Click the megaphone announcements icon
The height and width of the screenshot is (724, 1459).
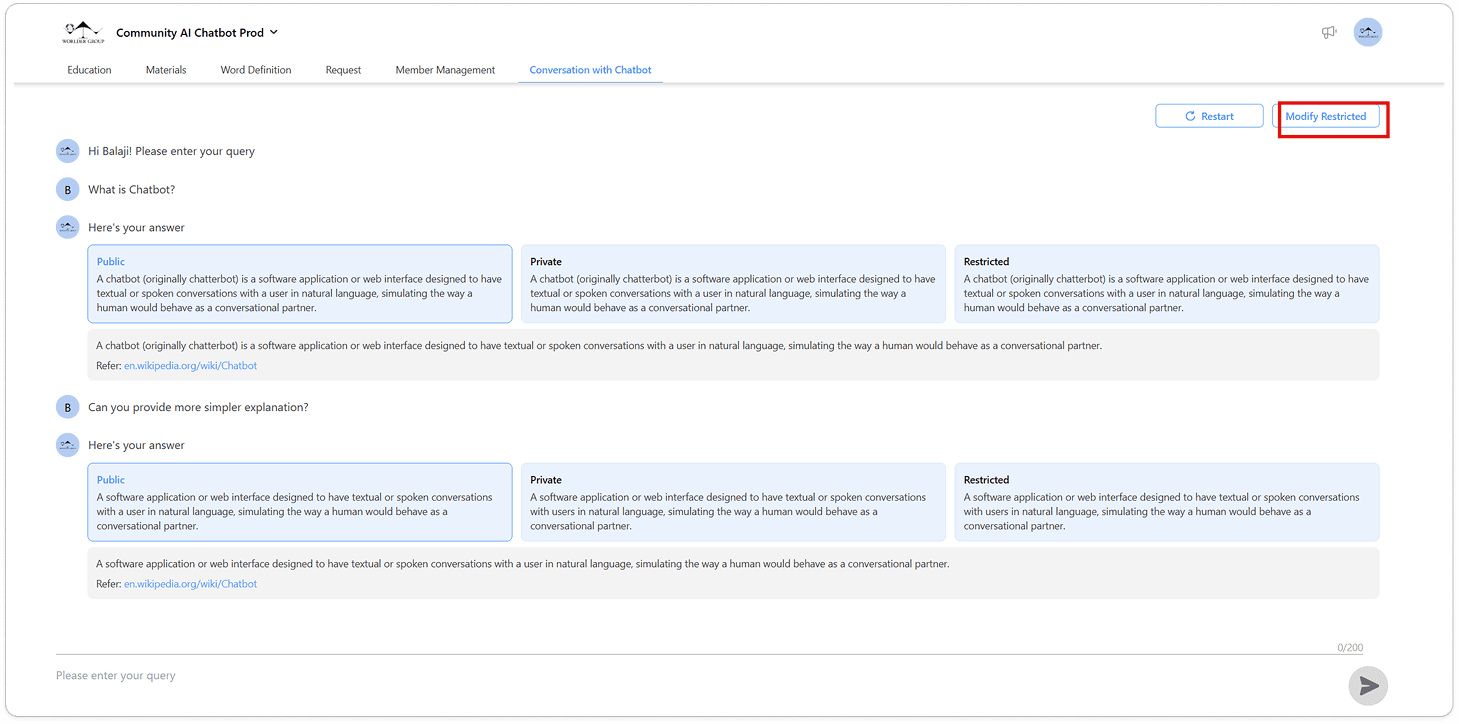[1329, 33]
